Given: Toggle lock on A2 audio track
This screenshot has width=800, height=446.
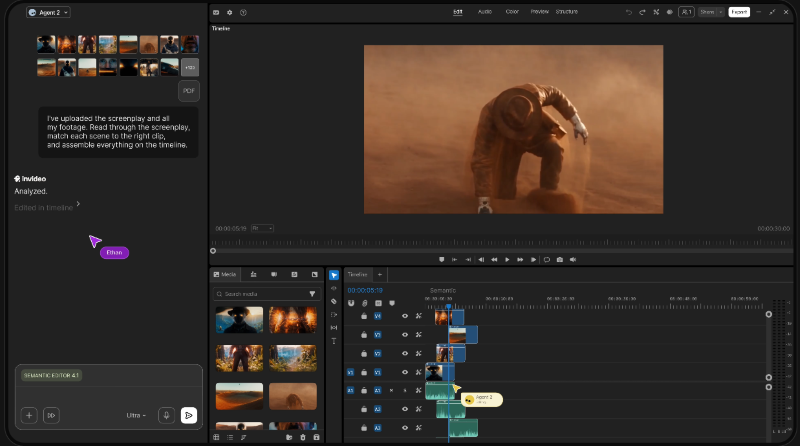Looking at the screenshot, I should (364, 409).
